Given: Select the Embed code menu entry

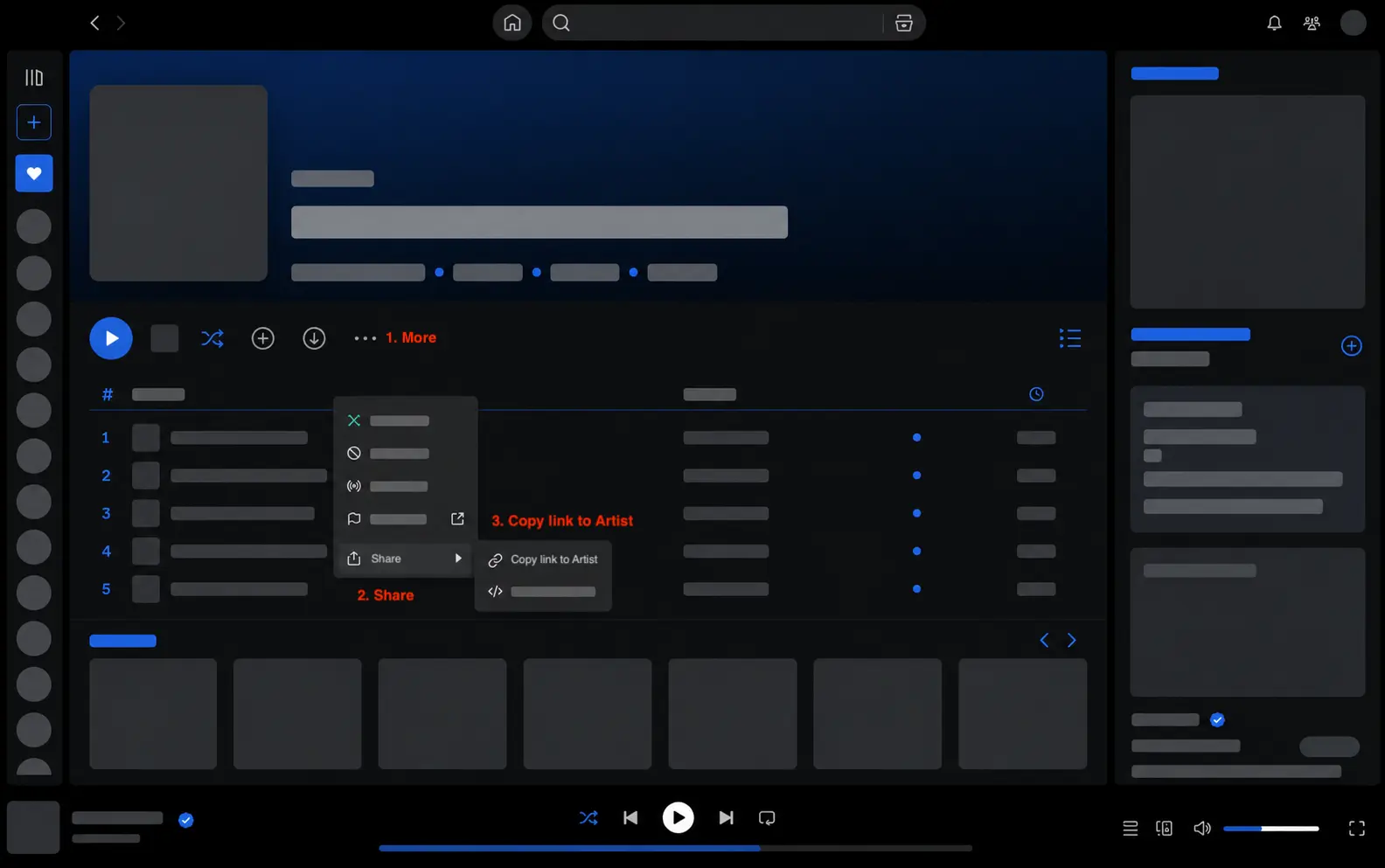Looking at the screenshot, I should point(543,592).
